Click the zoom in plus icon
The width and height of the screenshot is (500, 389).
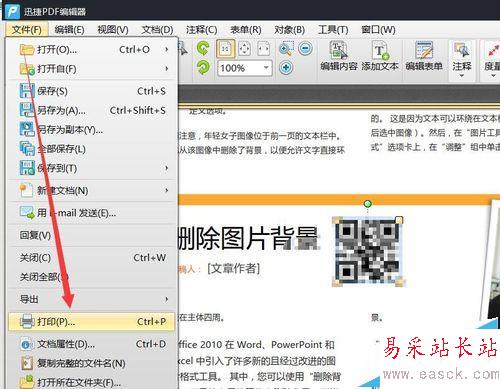tap(286, 68)
